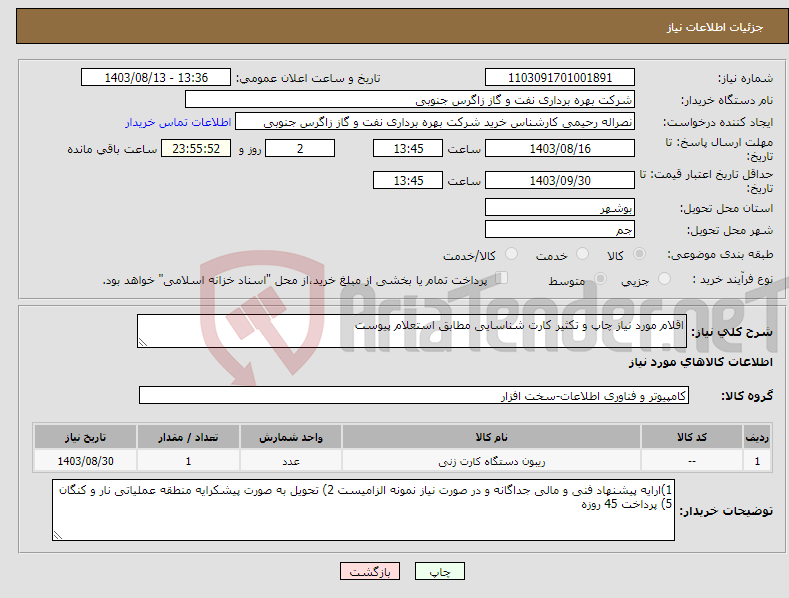Image resolution: width=789 pixels, height=598 pixels.
Task: Select the متوسط purchase type radio
Action: click(x=600, y=278)
